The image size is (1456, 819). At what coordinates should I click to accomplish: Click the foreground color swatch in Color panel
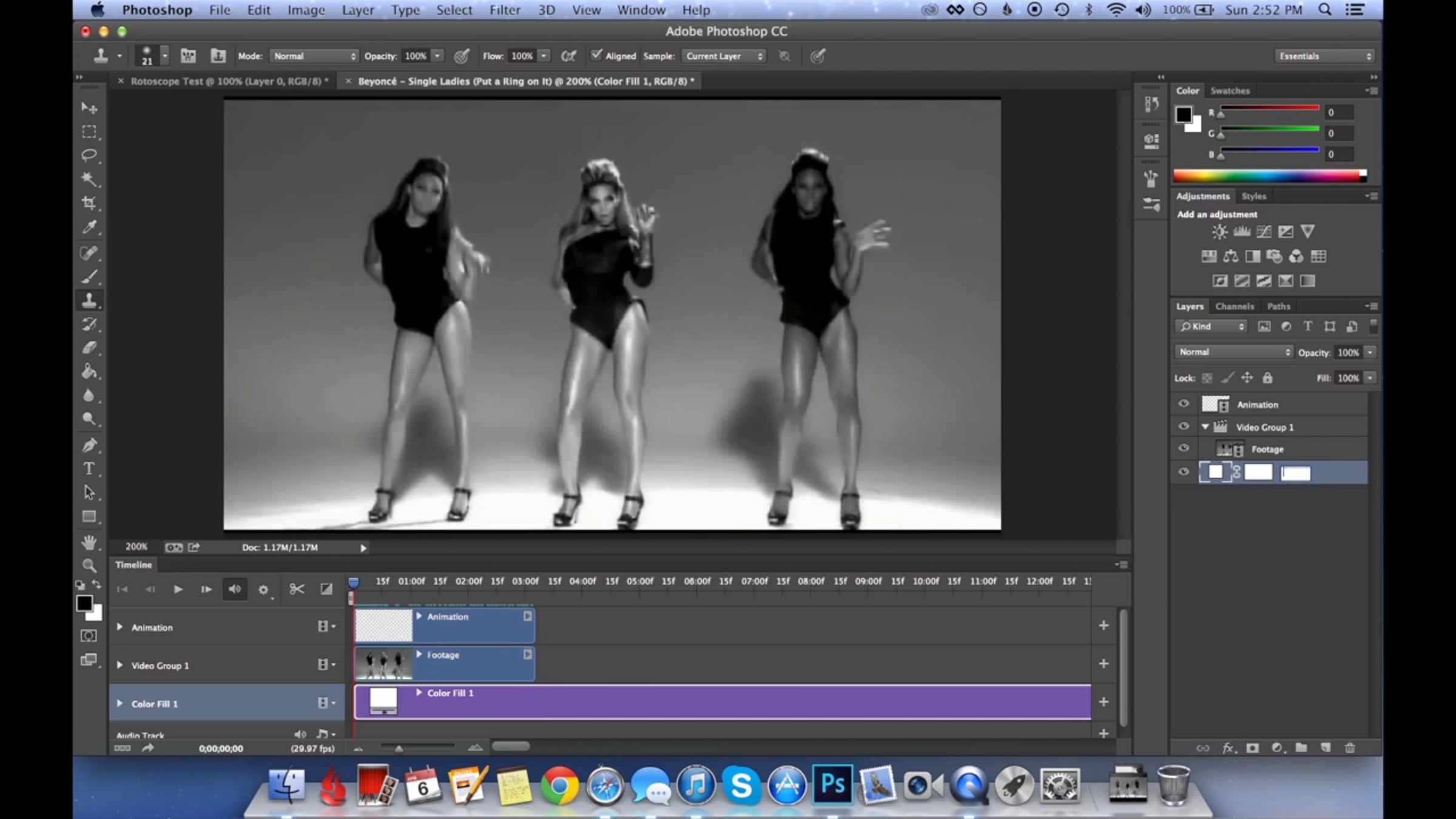tap(1184, 114)
